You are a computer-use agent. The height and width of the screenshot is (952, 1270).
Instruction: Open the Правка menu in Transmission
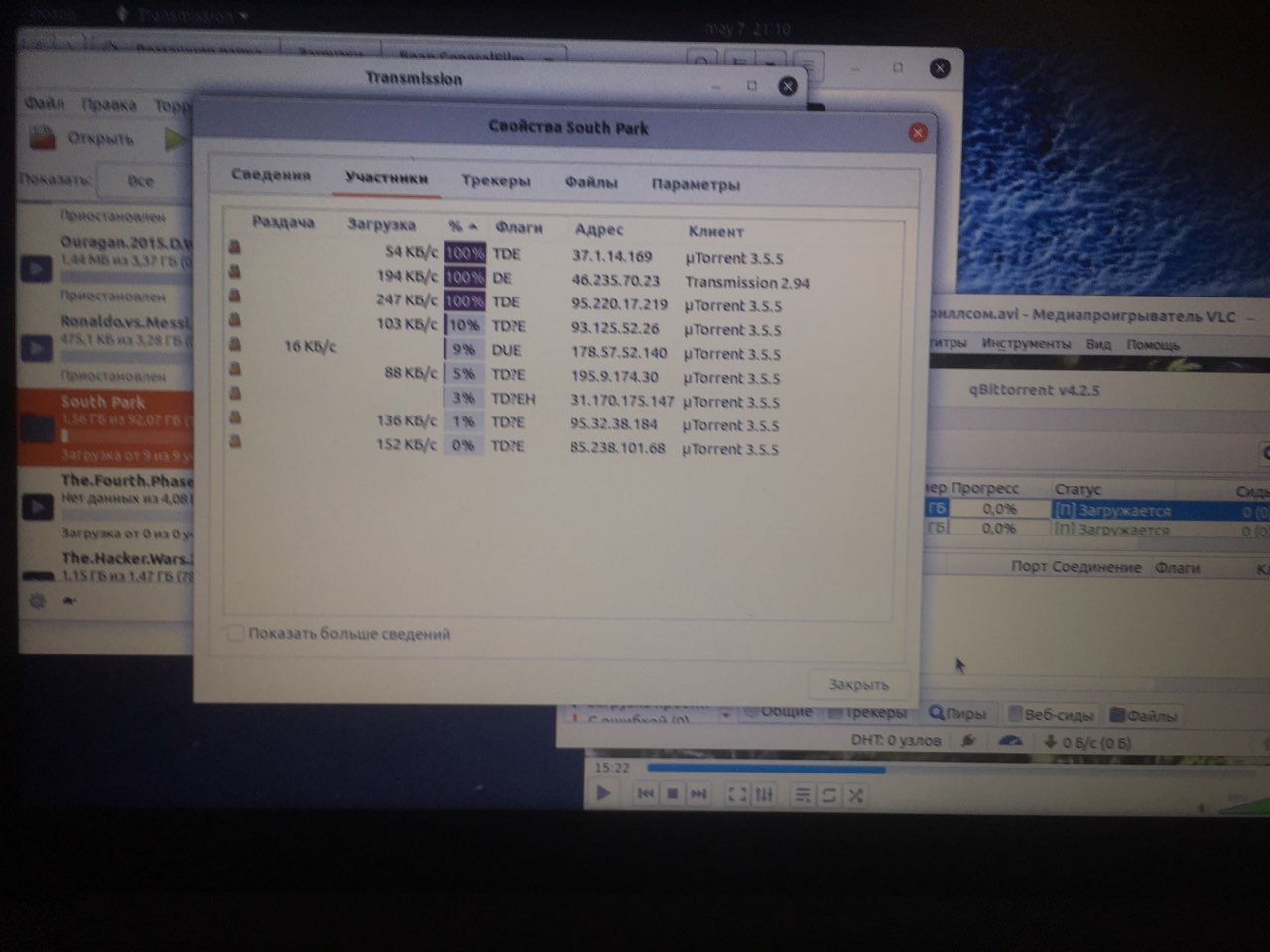pyautogui.click(x=108, y=104)
